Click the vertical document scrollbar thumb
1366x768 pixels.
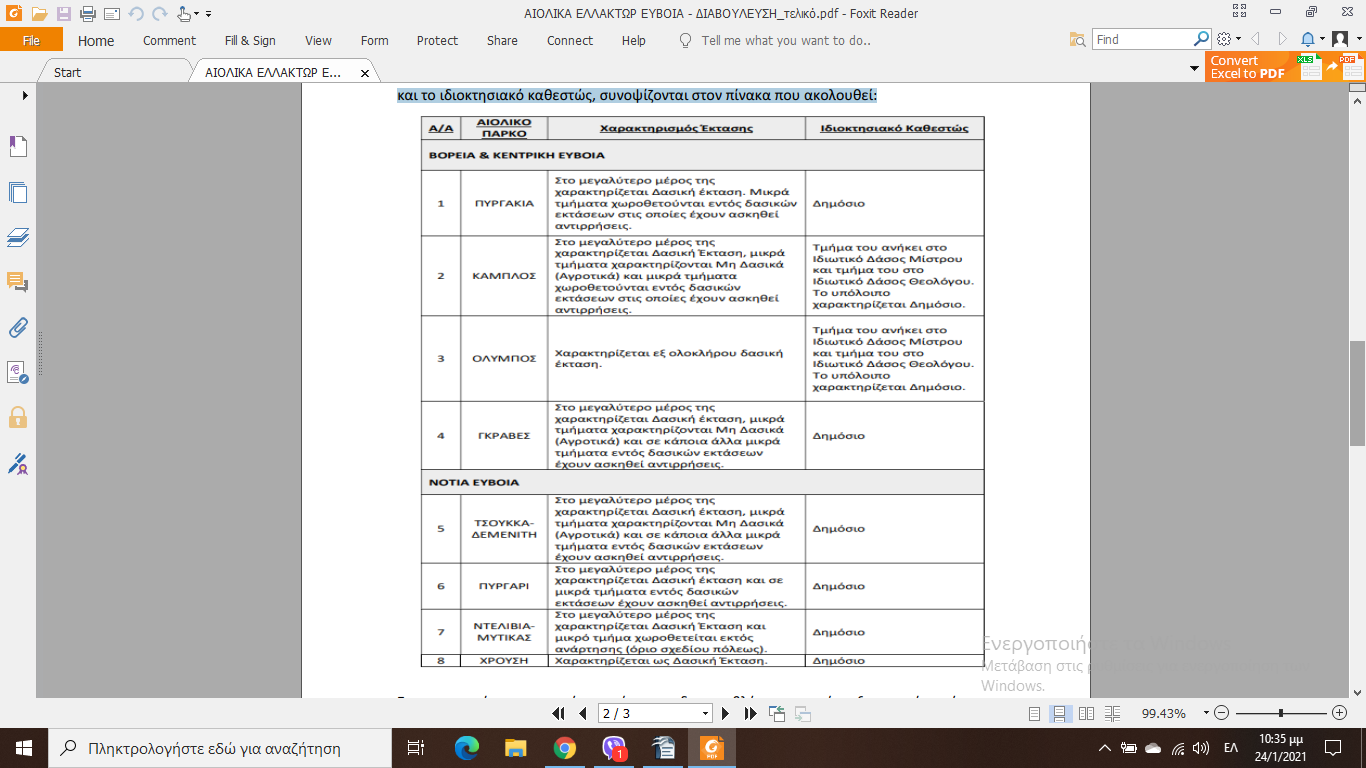1357,393
